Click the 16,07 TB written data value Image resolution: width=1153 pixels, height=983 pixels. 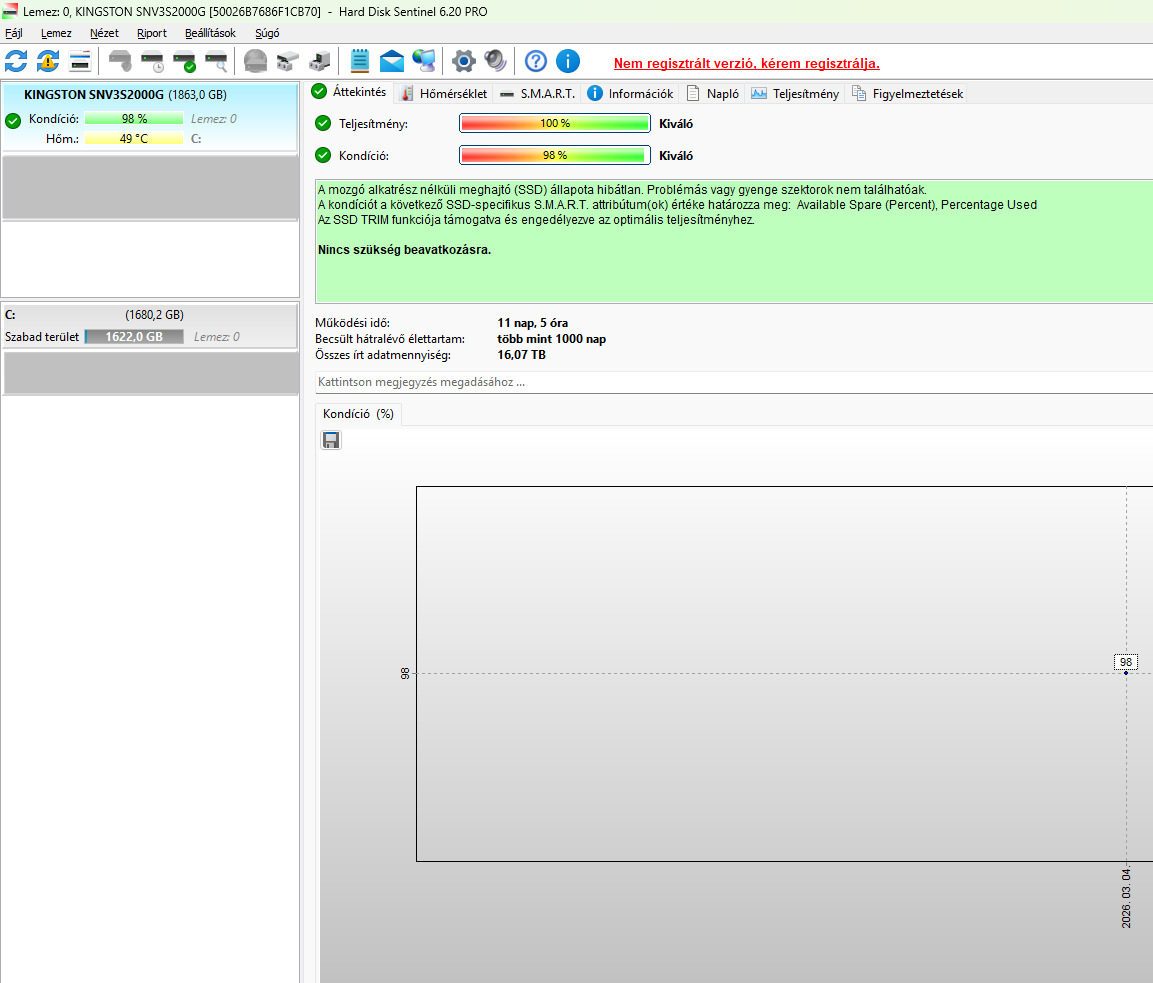tap(521, 355)
